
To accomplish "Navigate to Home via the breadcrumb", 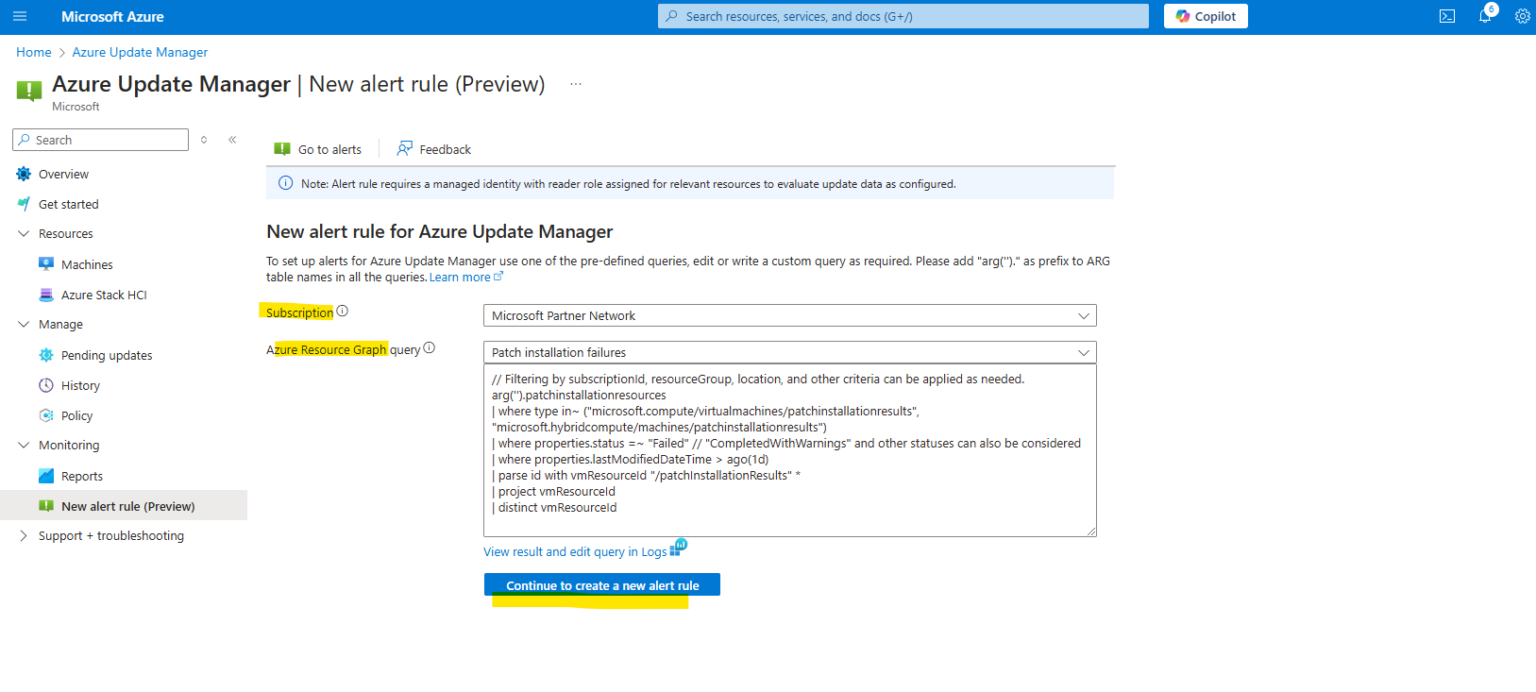I will click(33, 51).
